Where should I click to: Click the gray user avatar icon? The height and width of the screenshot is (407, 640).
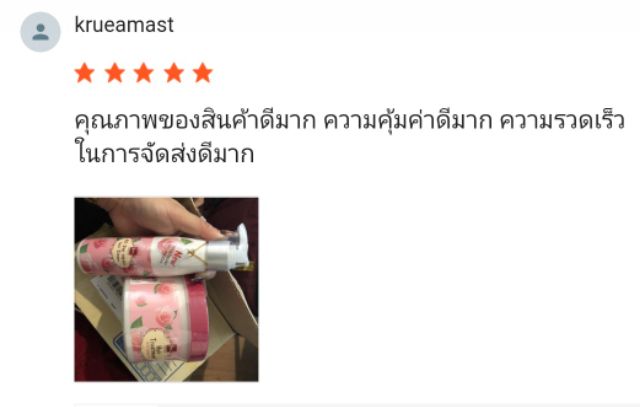[x=40, y=32]
